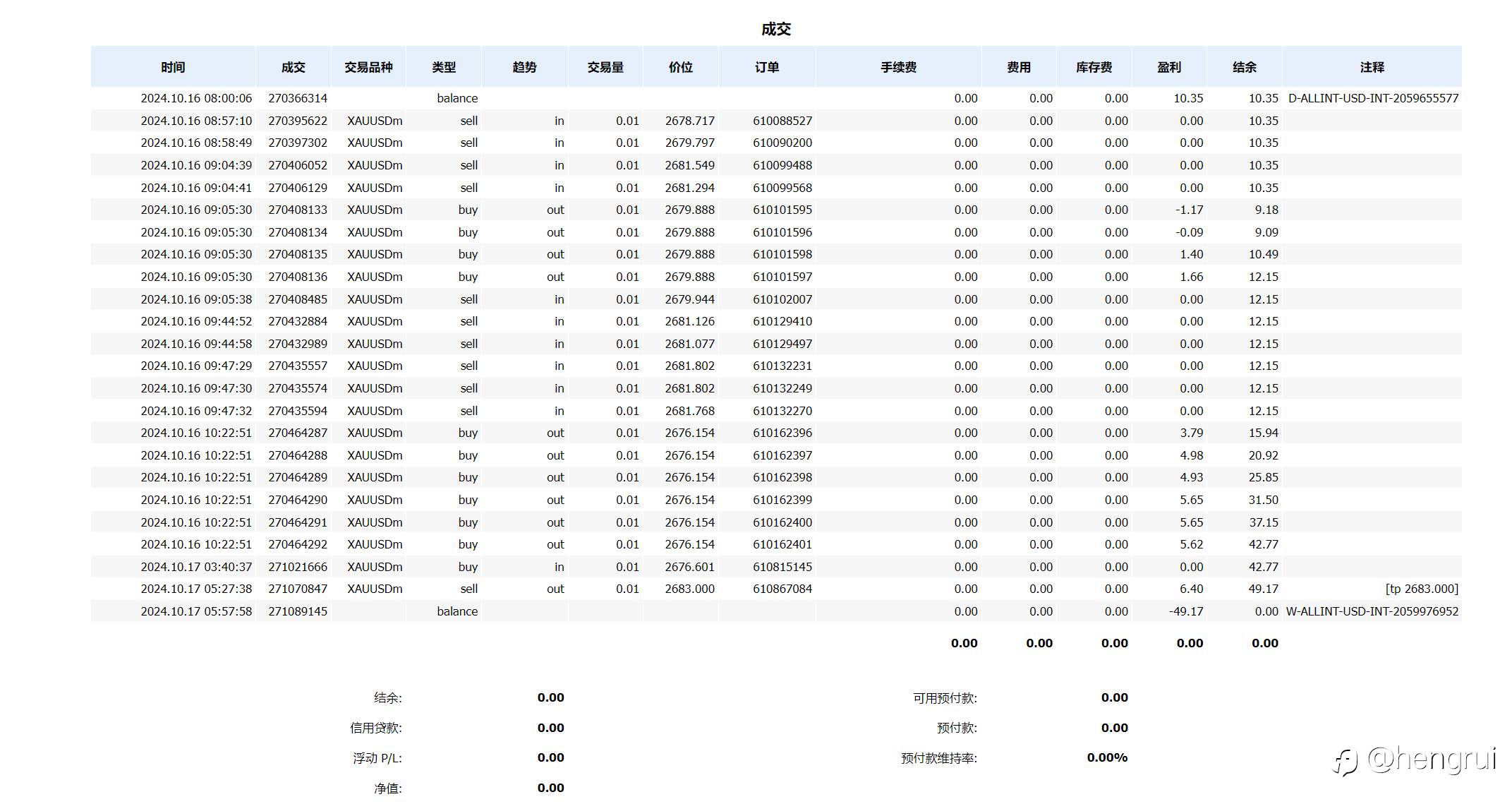Select the 0.00% margin level value

click(x=1107, y=757)
